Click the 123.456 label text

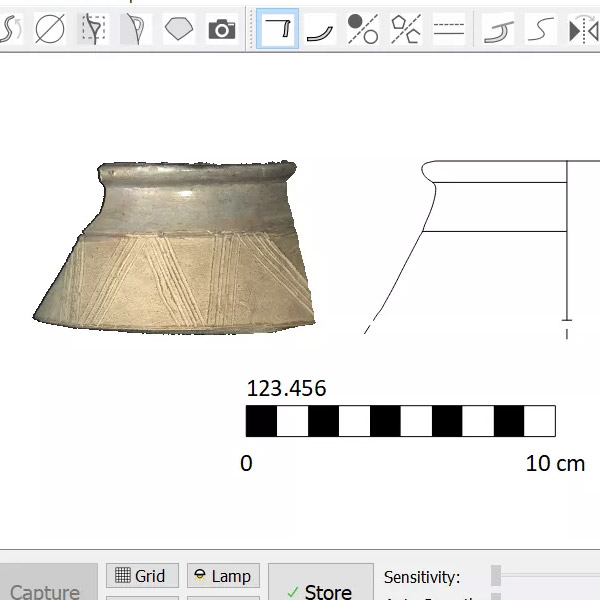pos(286,388)
